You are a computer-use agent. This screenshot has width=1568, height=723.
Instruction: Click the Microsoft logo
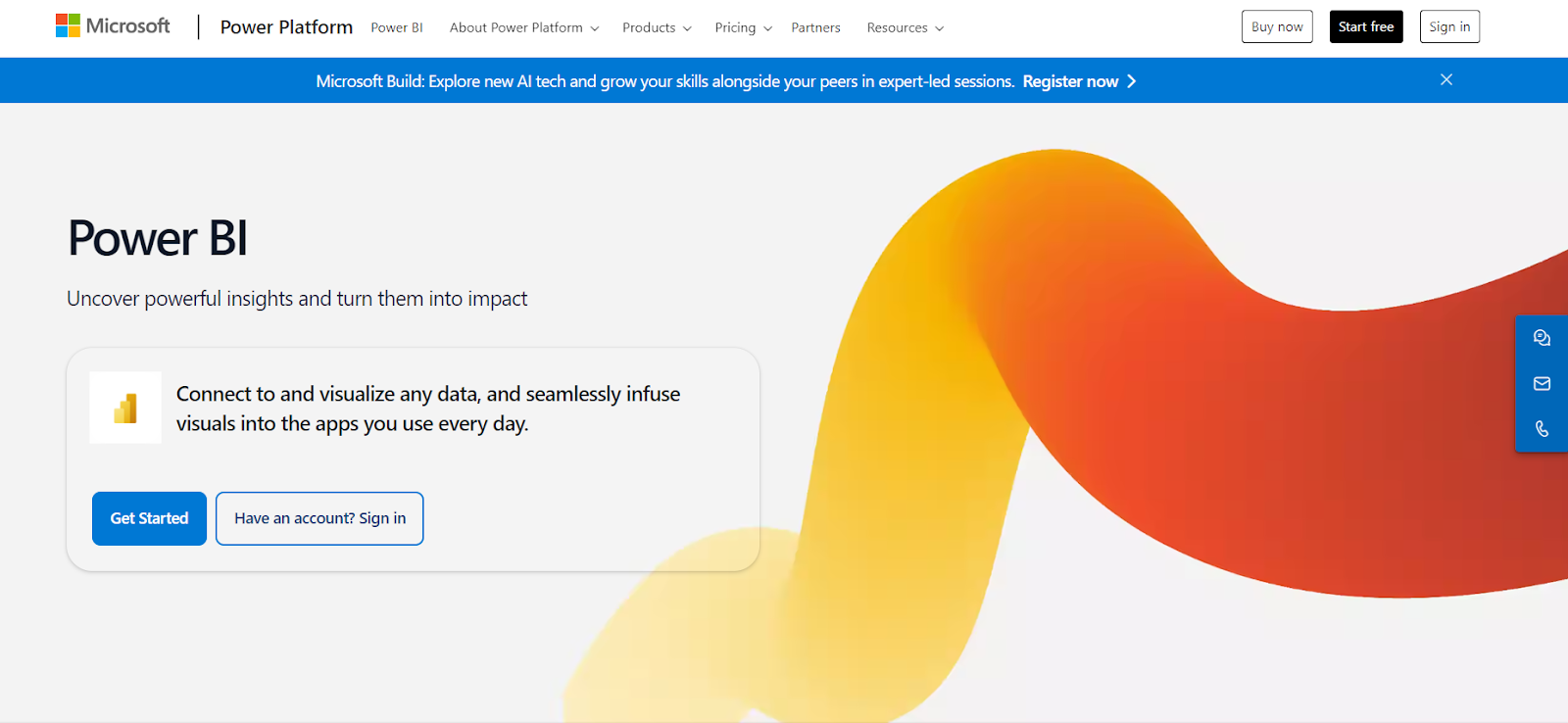tap(113, 26)
